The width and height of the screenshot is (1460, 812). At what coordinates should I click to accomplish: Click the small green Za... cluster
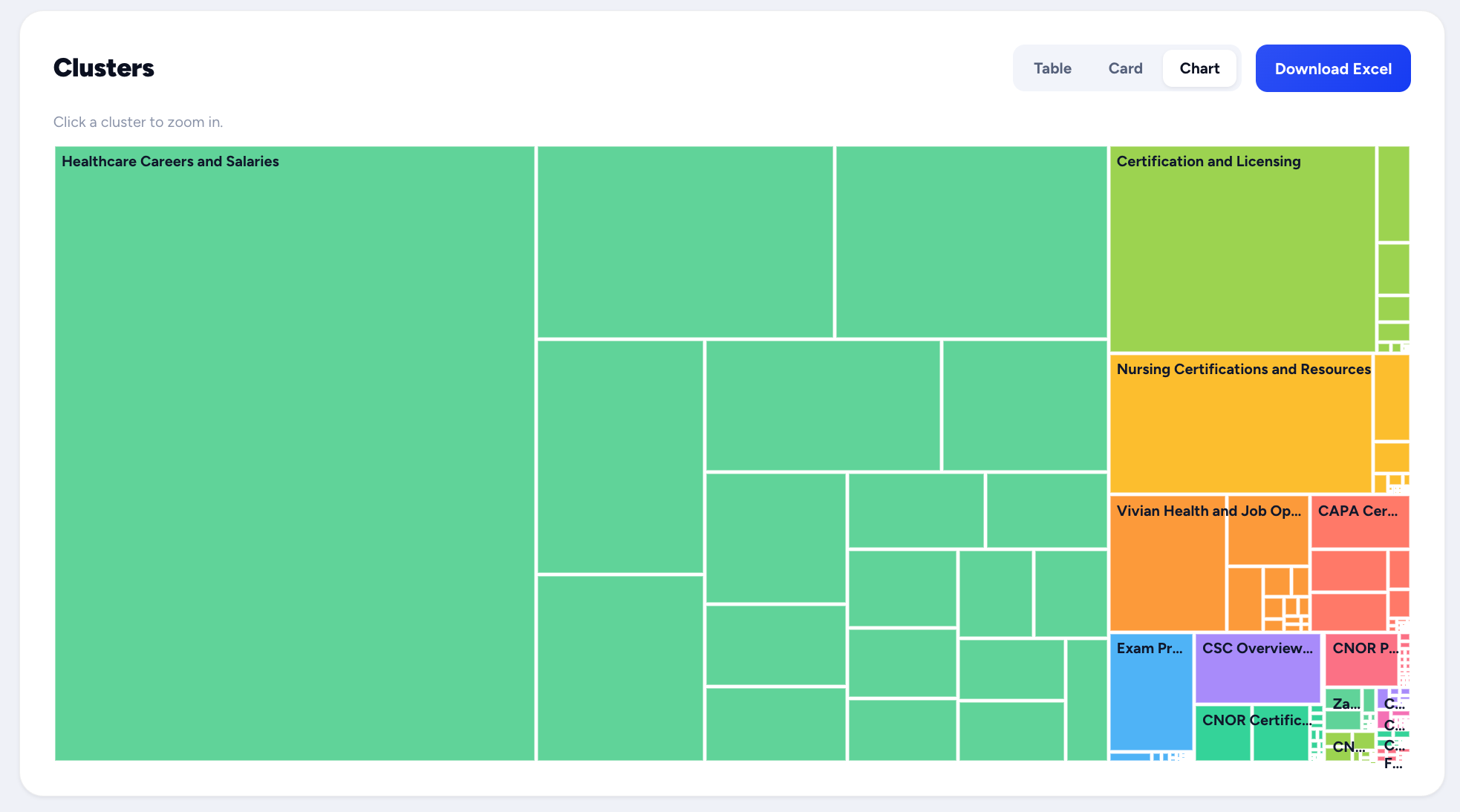[1343, 700]
